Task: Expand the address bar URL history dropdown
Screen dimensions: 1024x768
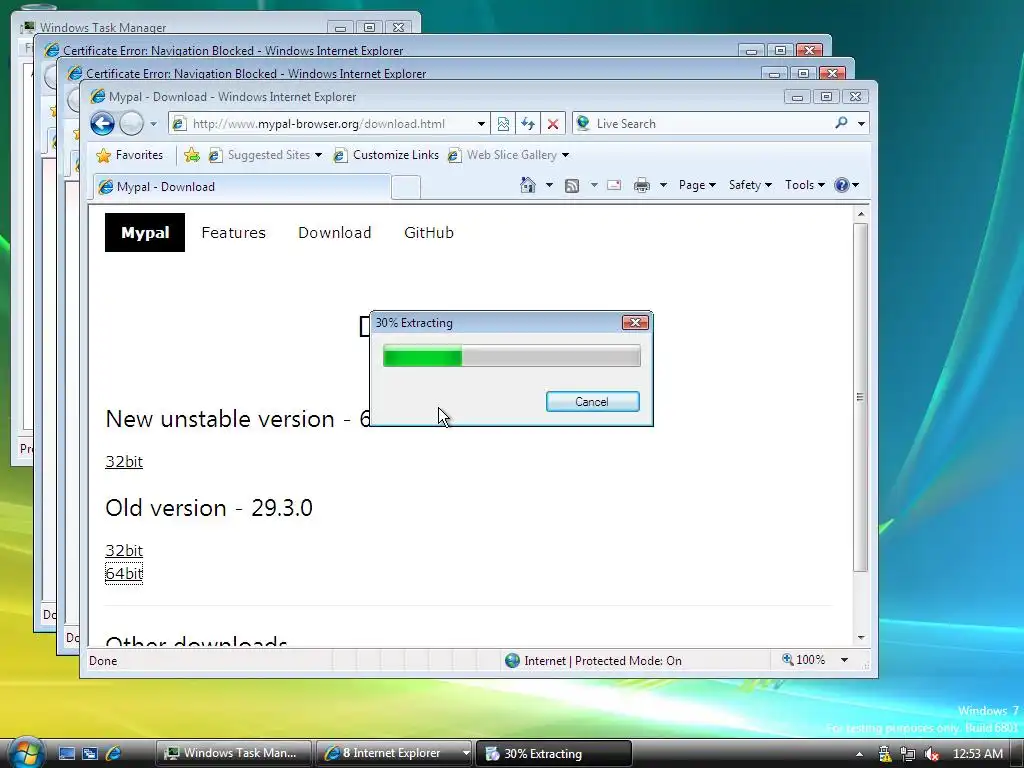Action: click(x=481, y=123)
